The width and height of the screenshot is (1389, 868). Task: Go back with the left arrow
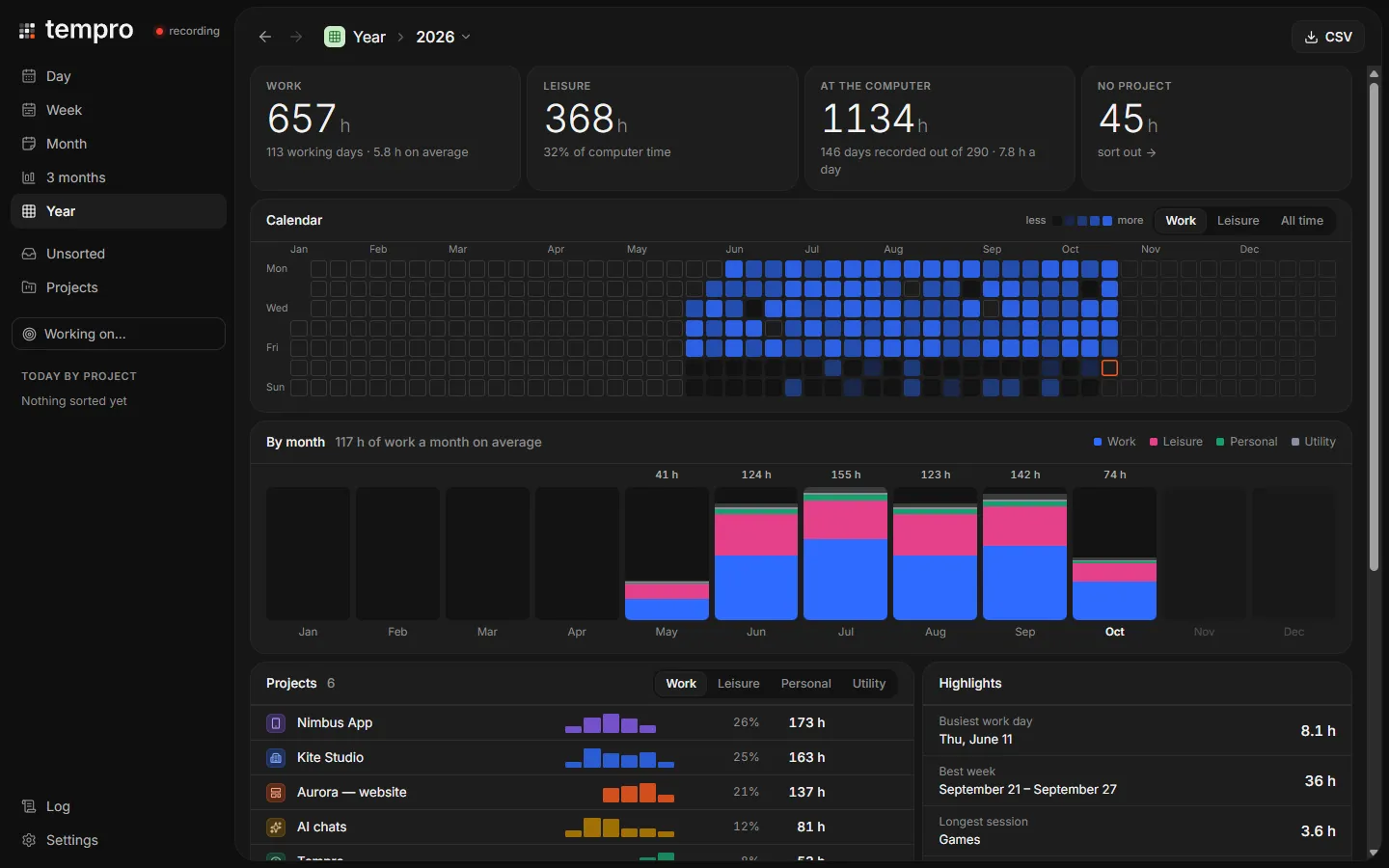pos(265,37)
